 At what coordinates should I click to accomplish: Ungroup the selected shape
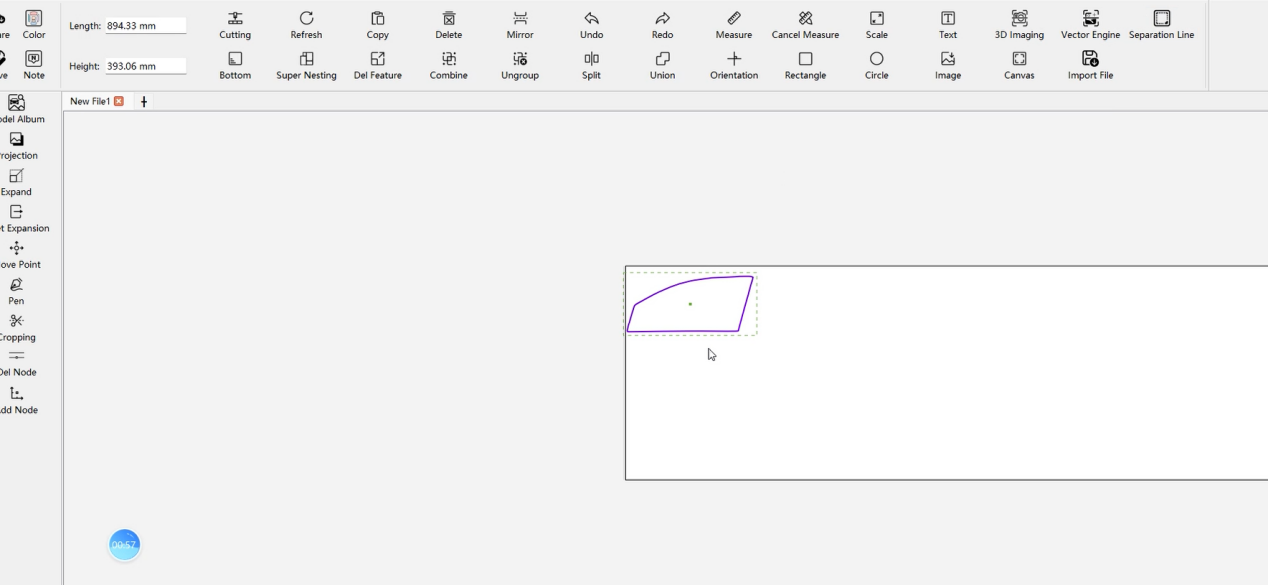tap(519, 63)
